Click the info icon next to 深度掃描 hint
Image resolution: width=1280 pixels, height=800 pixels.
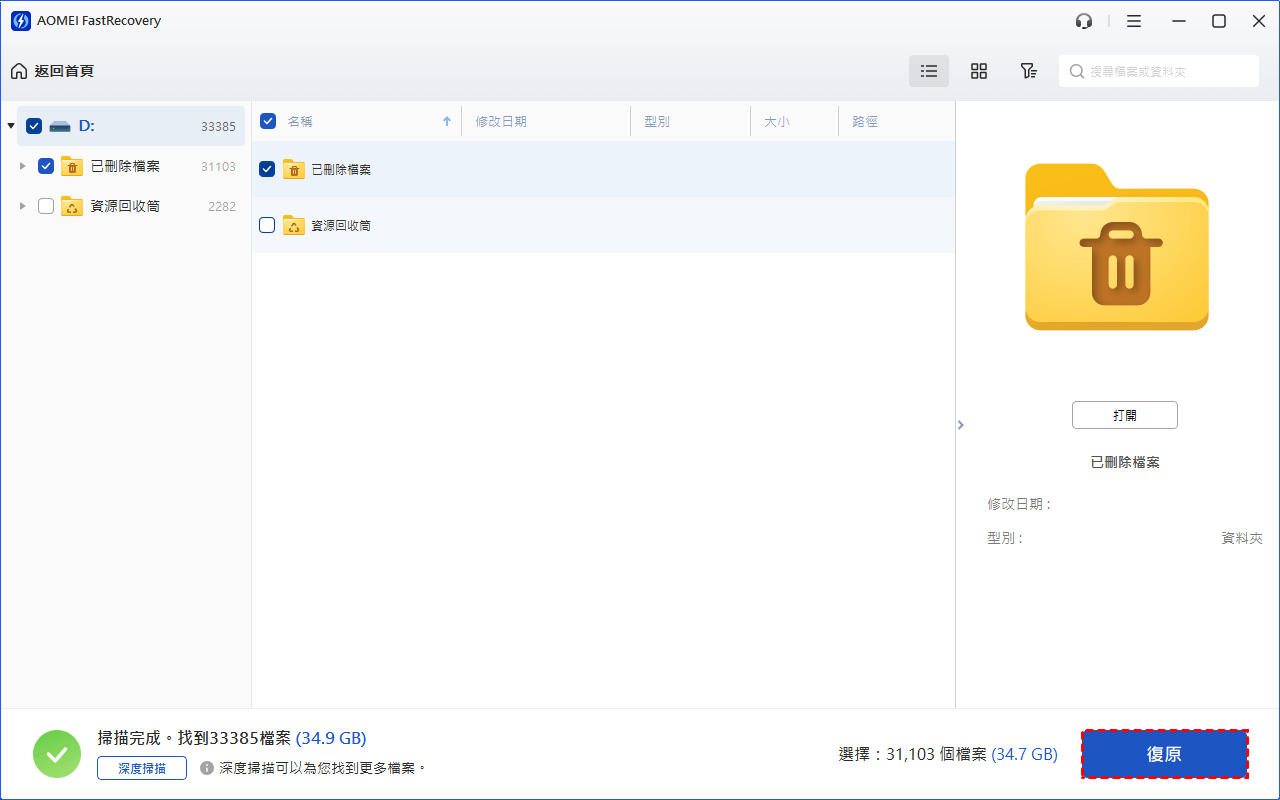tap(207, 768)
